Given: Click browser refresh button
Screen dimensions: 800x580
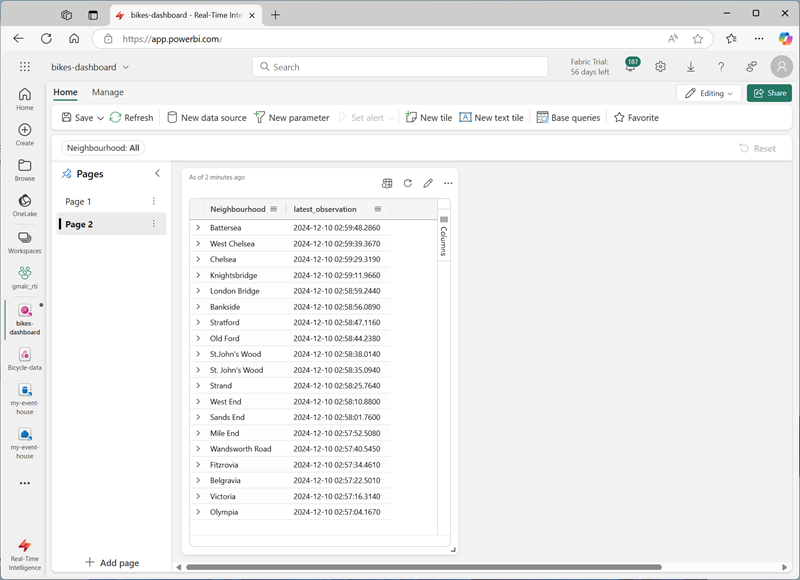Looking at the screenshot, I should click(x=46, y=39).
